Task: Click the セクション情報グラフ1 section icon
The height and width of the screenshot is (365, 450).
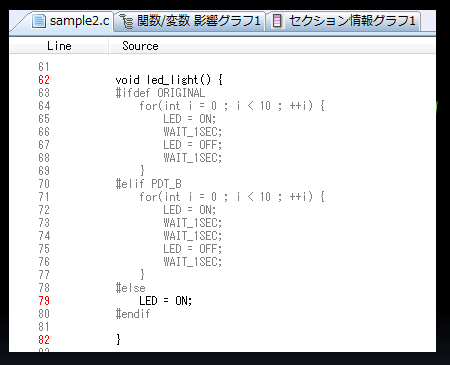Action: [x=277, y=21]
